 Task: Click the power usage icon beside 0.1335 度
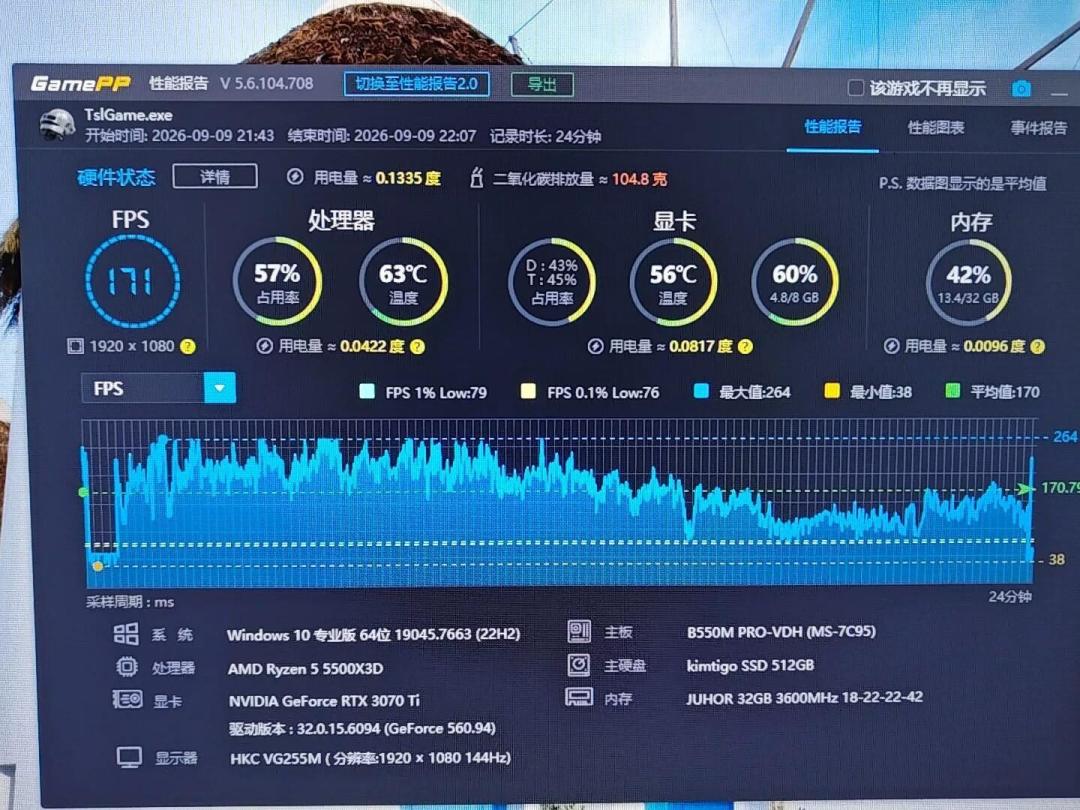(x=295, y=177)
